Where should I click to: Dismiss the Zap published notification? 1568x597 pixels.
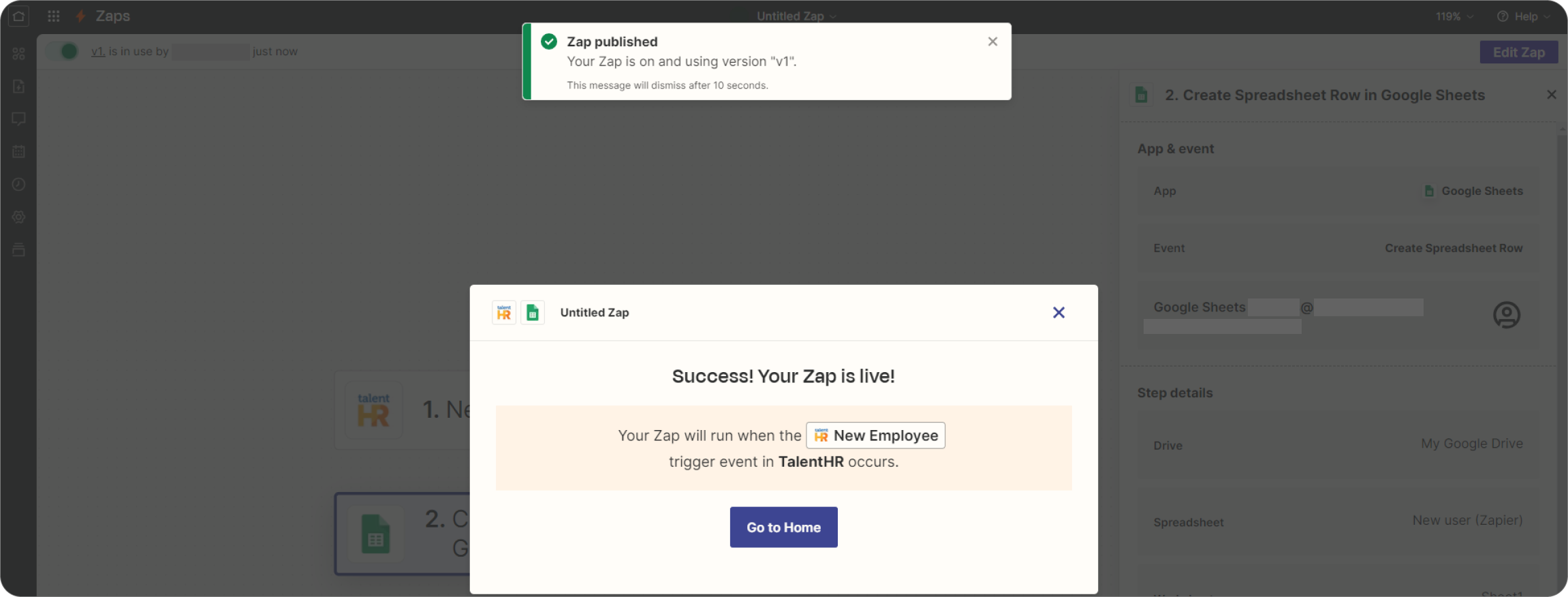[992, 42]
